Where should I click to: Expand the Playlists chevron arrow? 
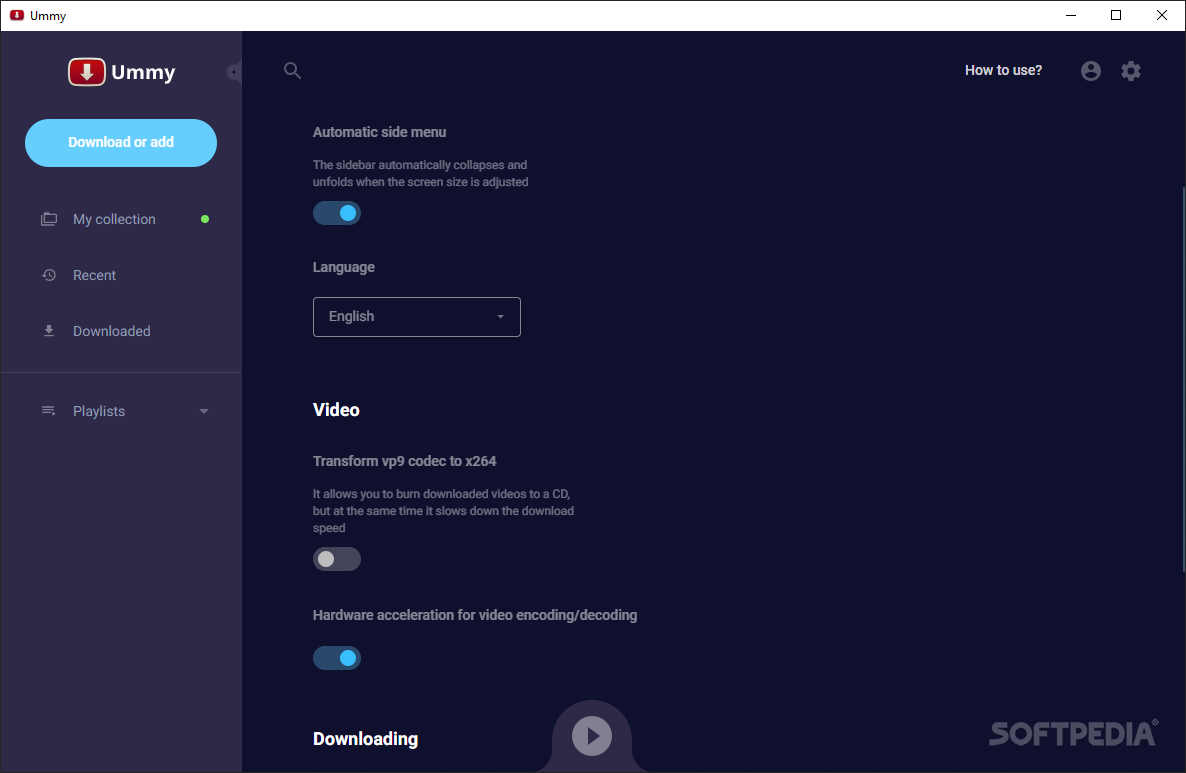(204, 411)
